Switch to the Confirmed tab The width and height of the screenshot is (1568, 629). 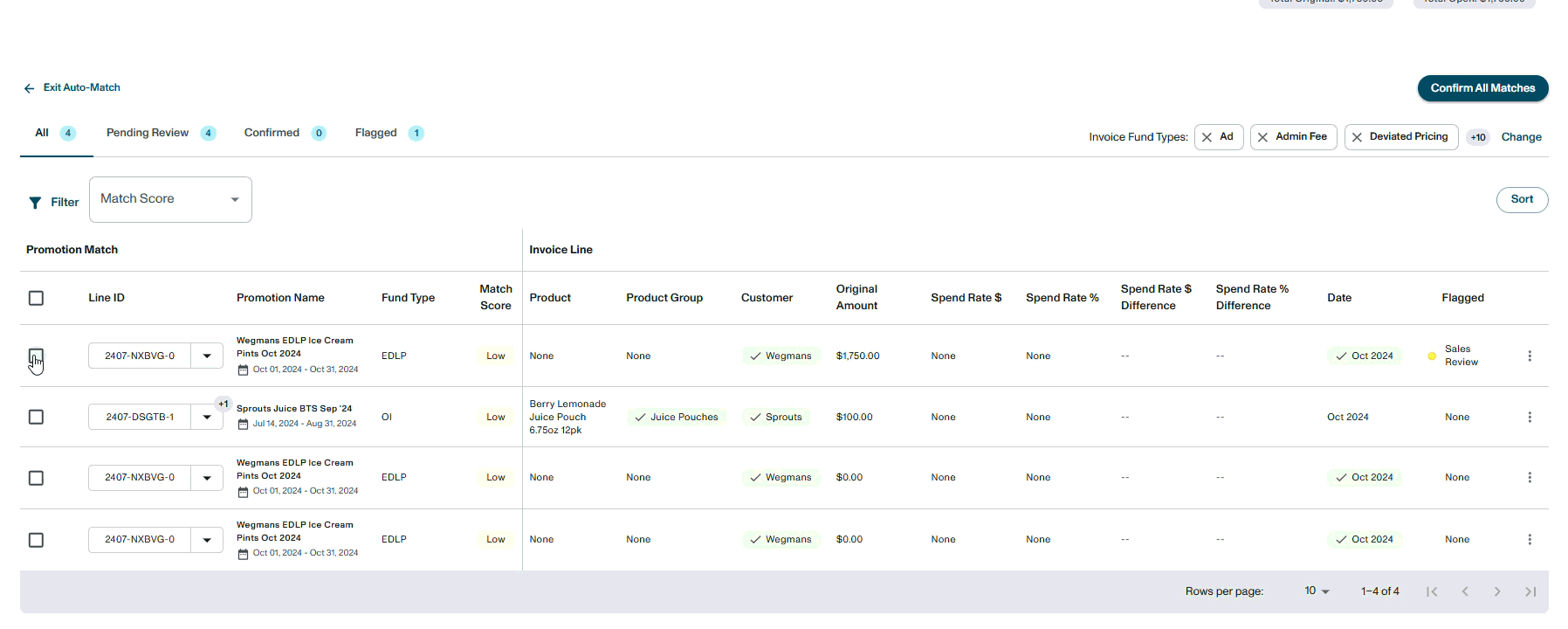[285, 133]
